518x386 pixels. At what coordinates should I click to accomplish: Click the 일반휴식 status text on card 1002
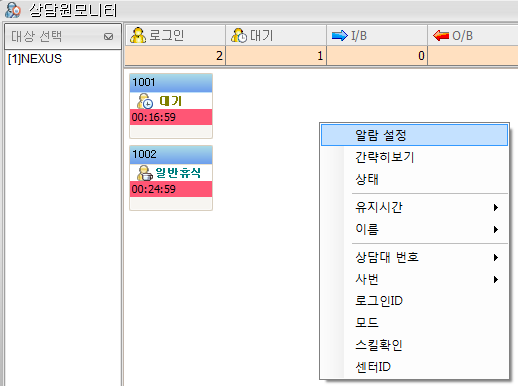pos(178,173)
